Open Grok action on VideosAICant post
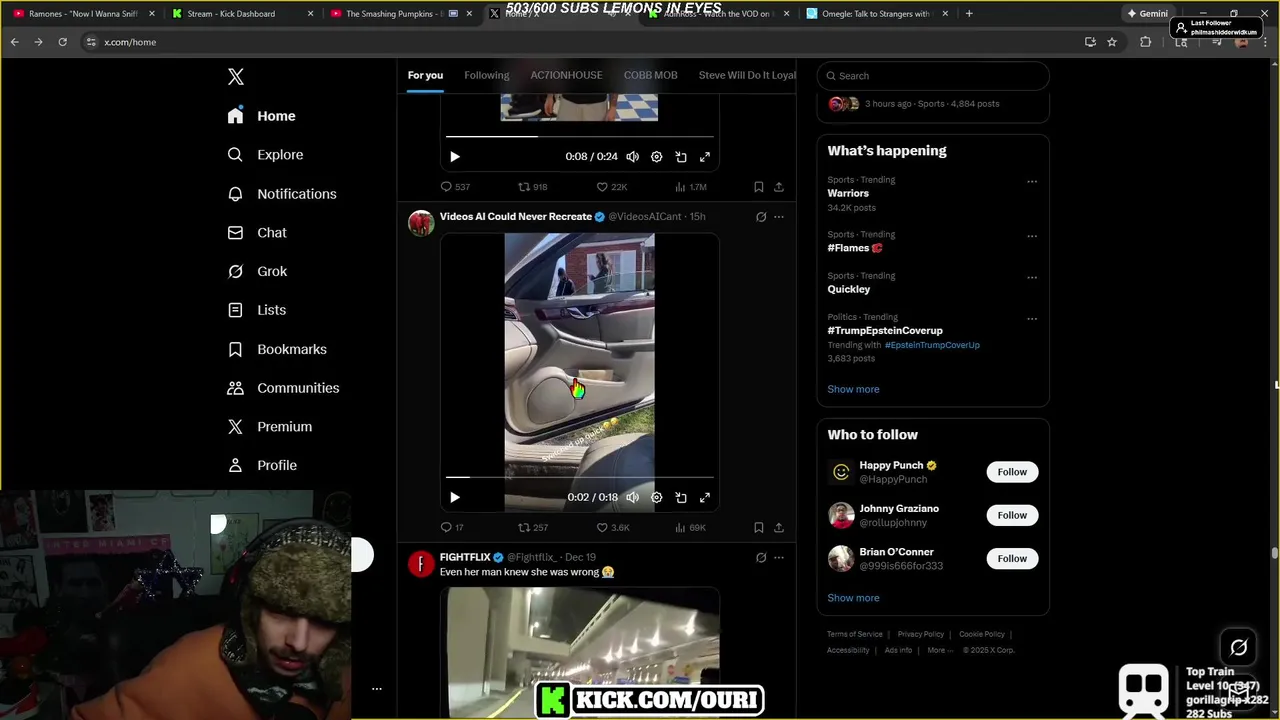The image size is (1280, 720). 761,217
